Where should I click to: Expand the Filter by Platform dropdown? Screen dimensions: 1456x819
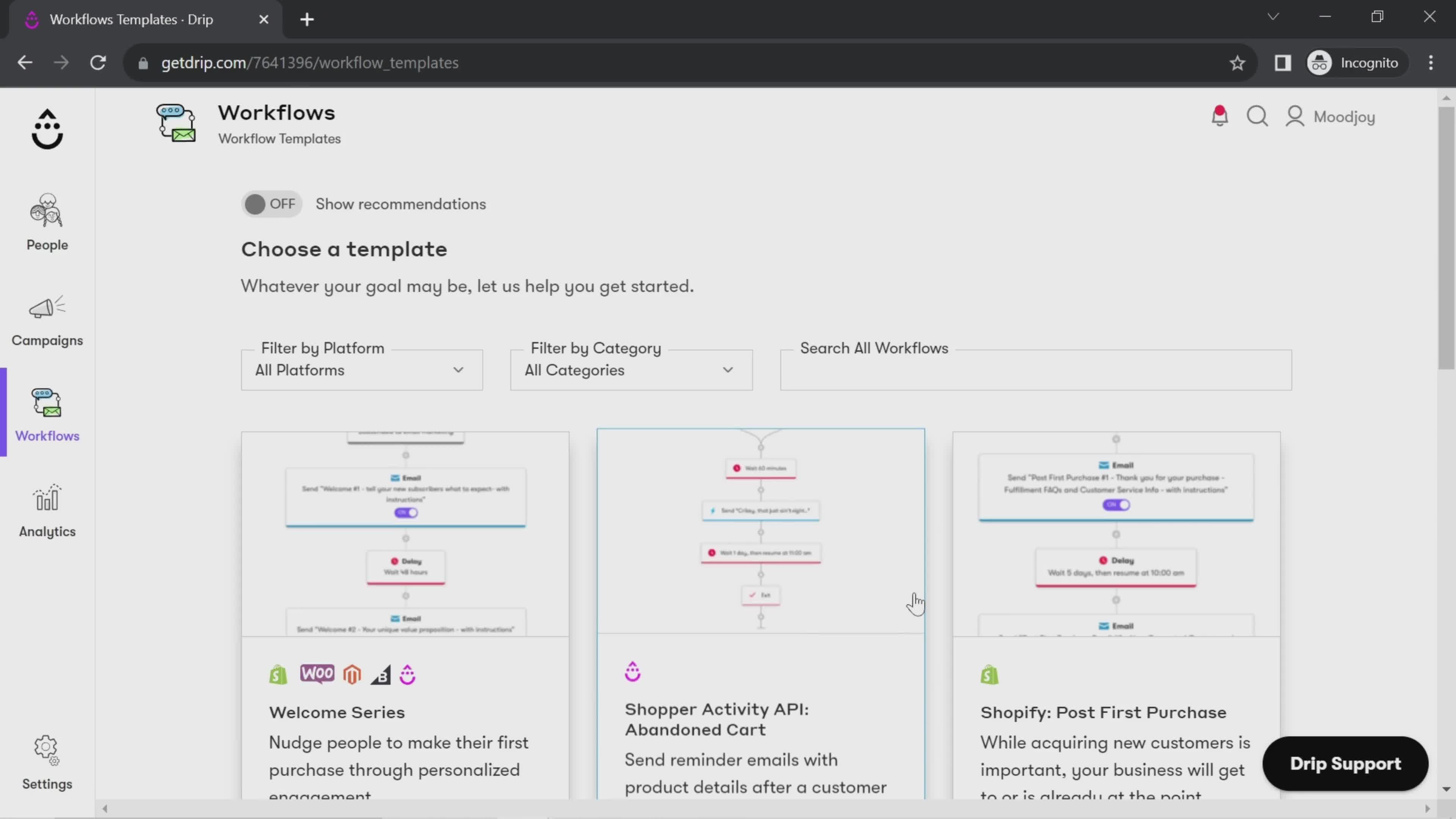coord(362,370)
